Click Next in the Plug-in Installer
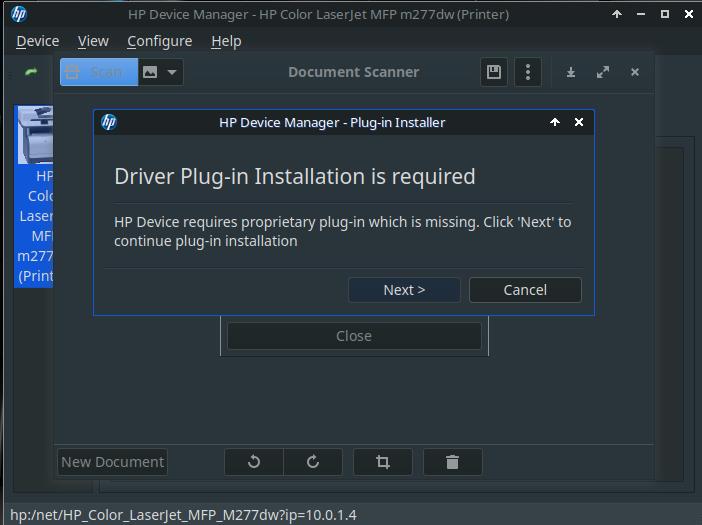This screenshot has height=525, width=702. coord(404,290)
